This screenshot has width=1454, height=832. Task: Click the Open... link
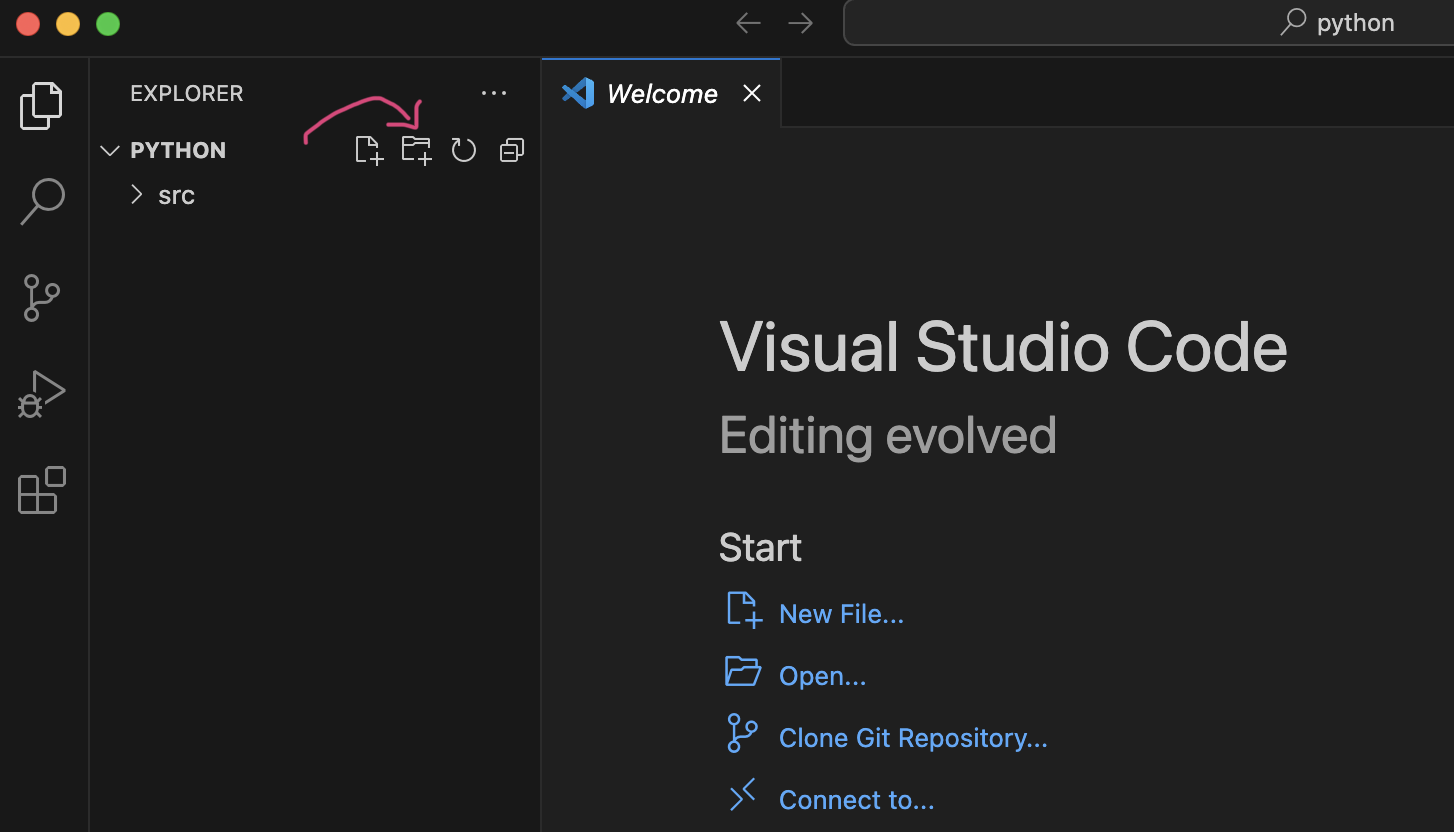[822, 676]
